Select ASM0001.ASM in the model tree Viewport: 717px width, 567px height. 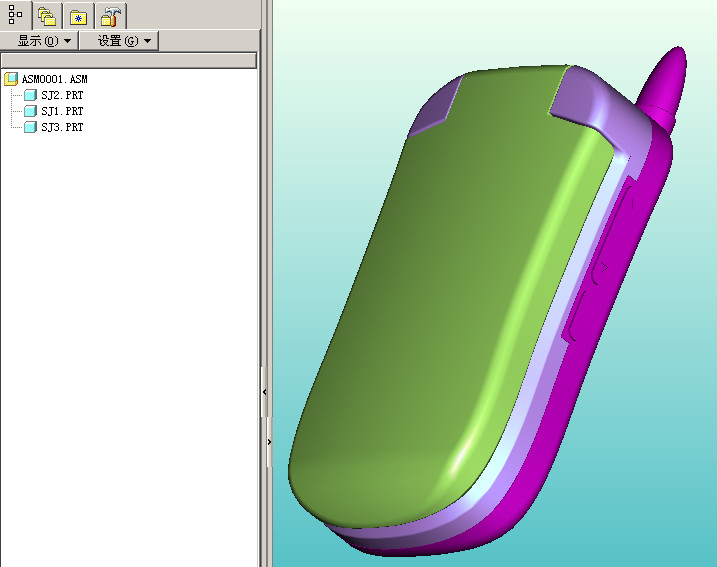click(x=54, y=79)
